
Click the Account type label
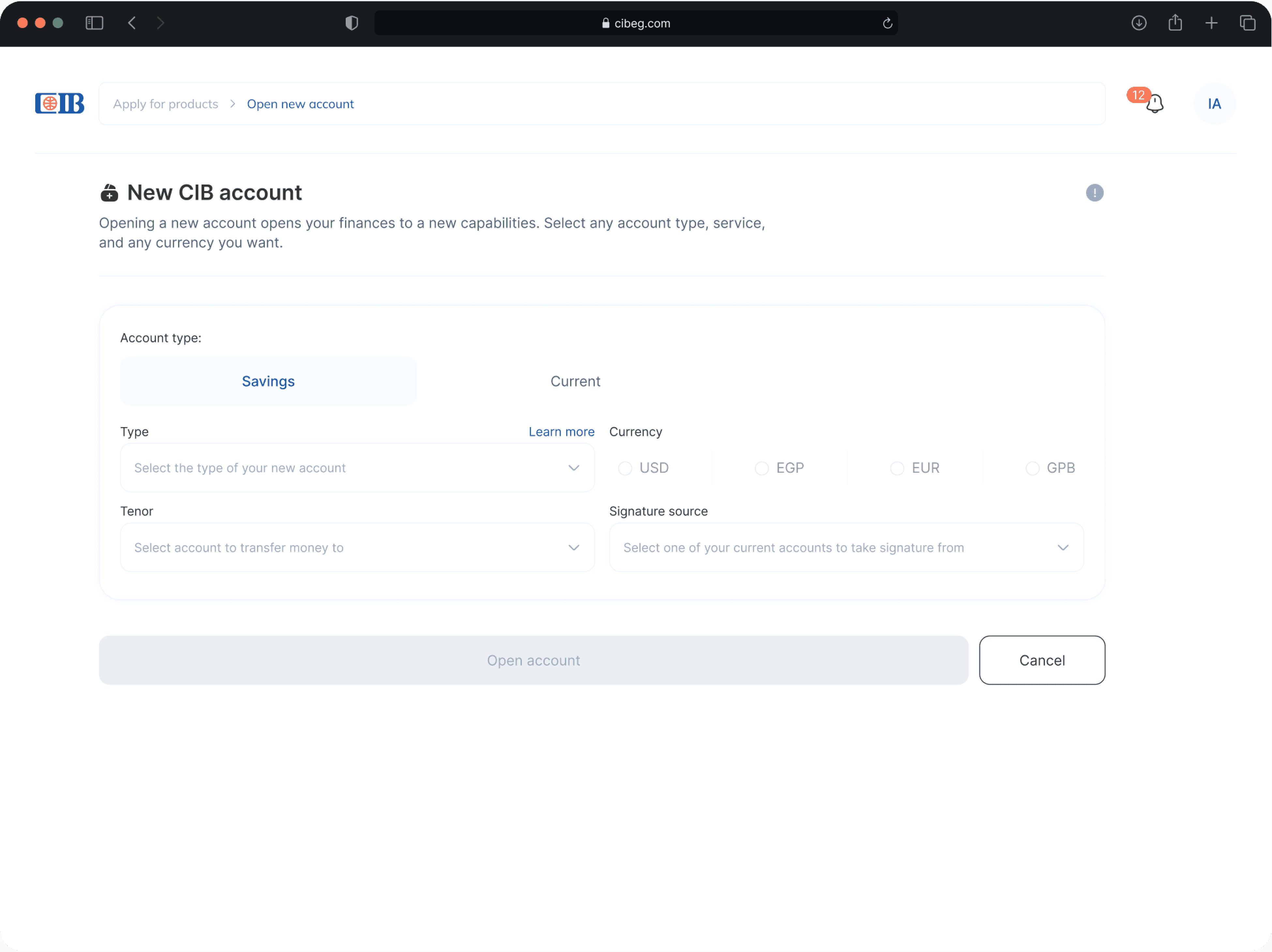[160, 338]
